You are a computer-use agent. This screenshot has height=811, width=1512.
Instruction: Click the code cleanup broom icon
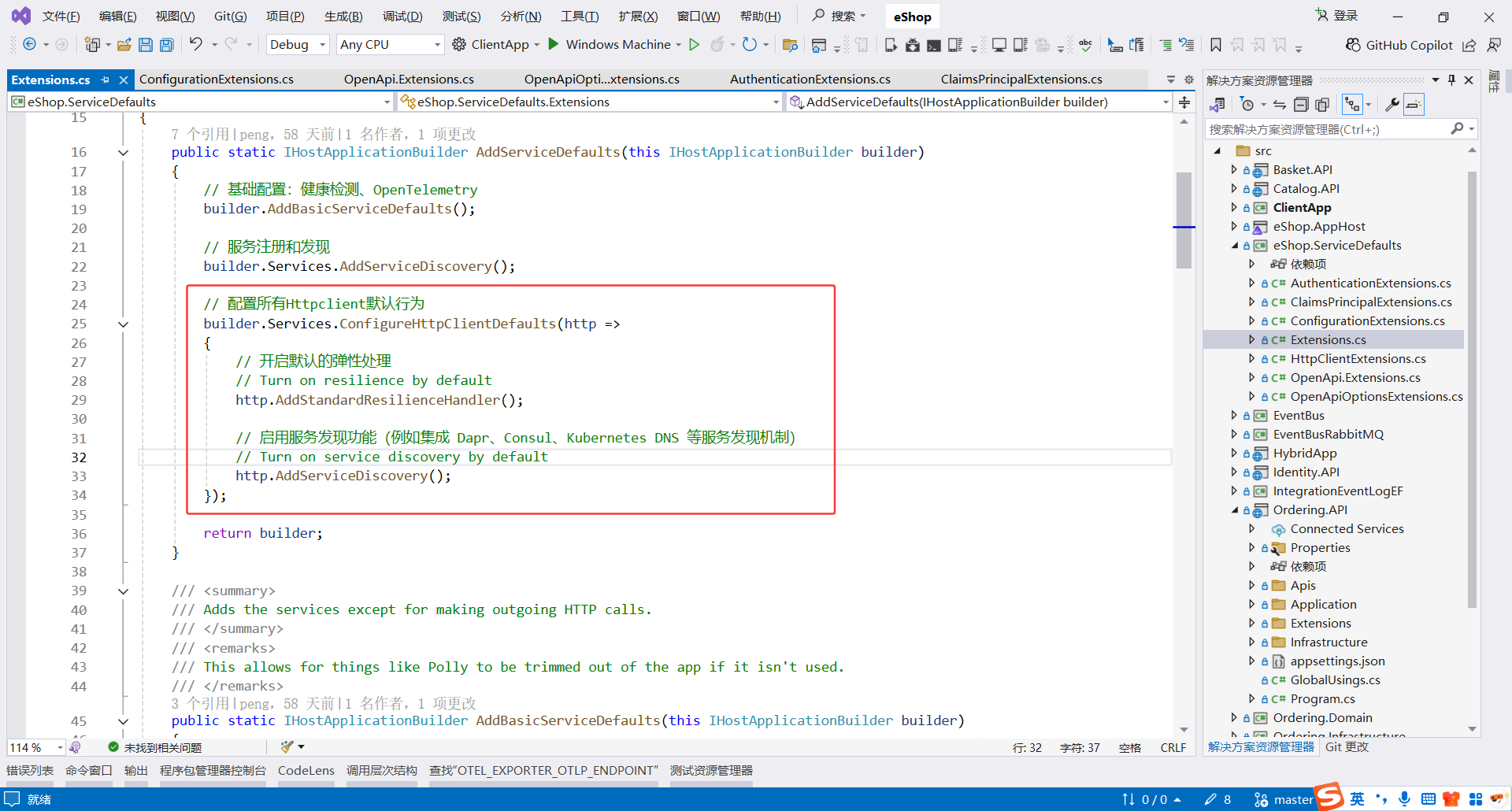pos(287,746)
